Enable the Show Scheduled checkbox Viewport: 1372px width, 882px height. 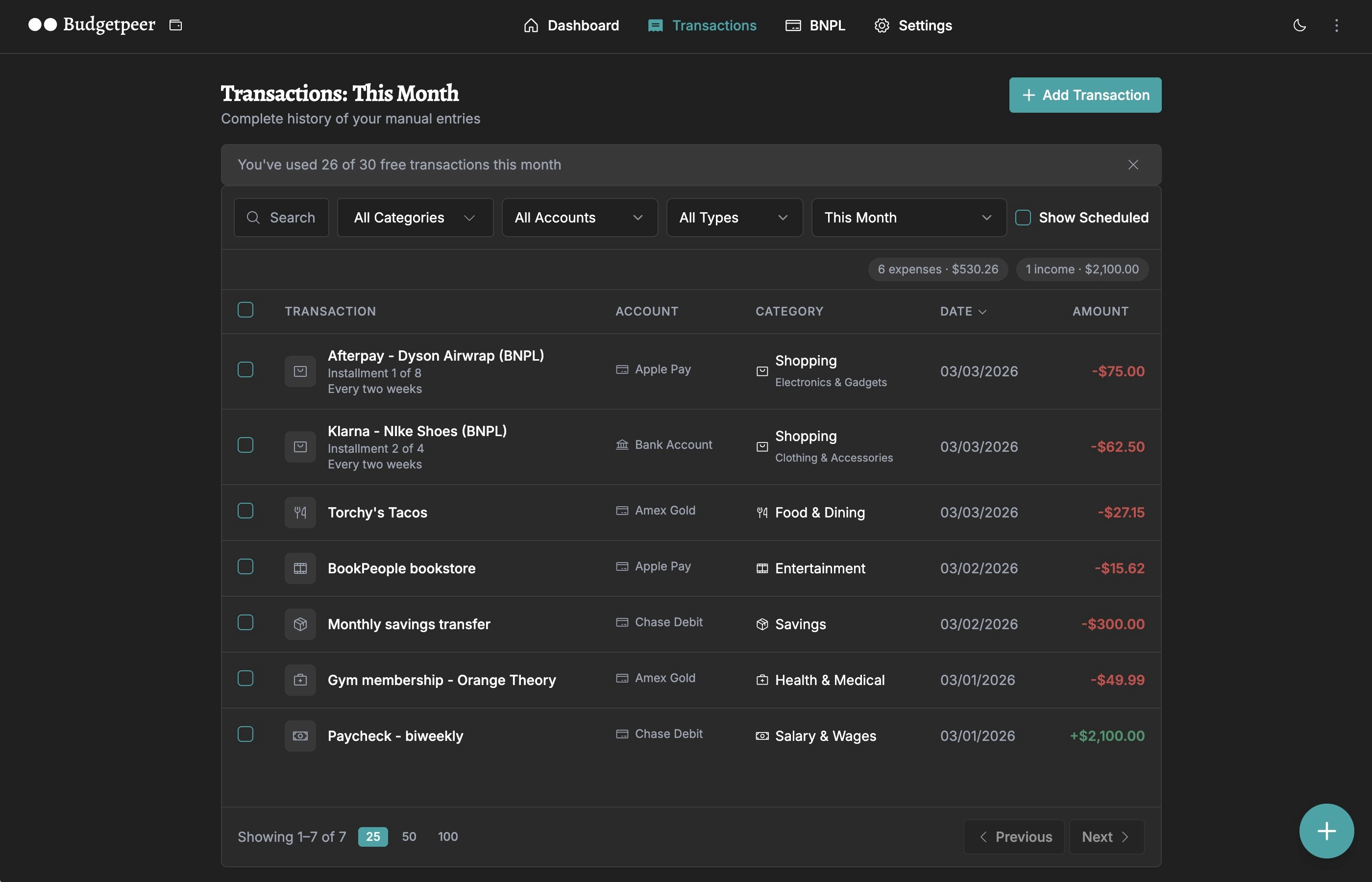1023,218
